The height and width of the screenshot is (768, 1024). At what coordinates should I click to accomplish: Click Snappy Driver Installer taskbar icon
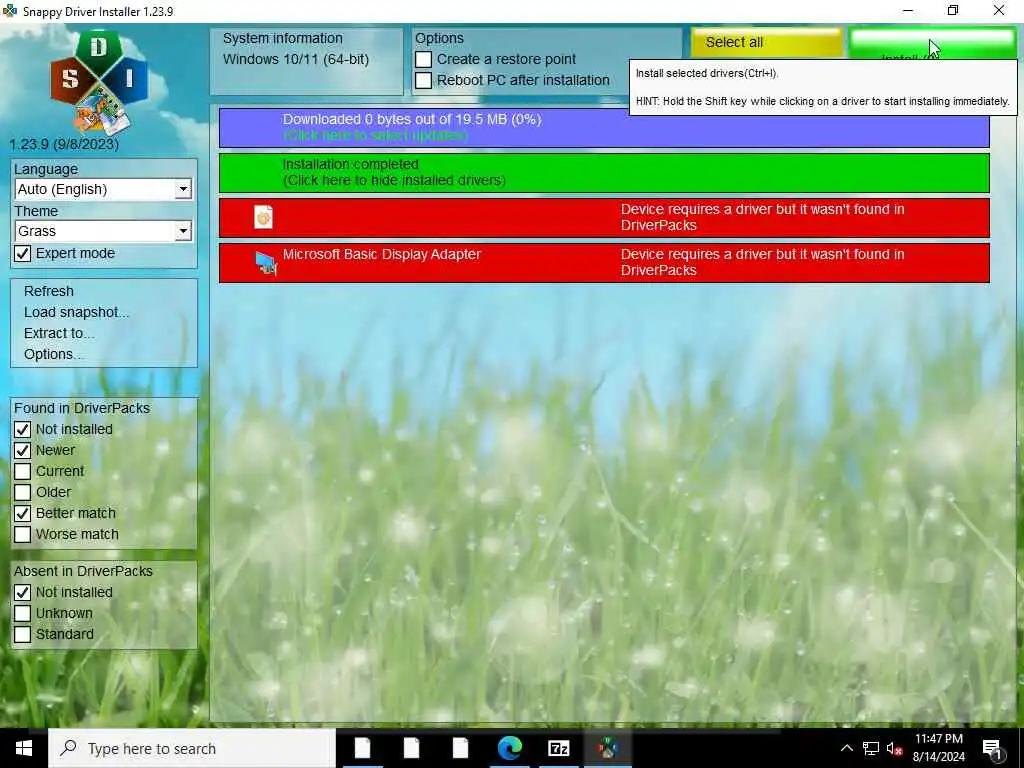(x=607, y=748)
